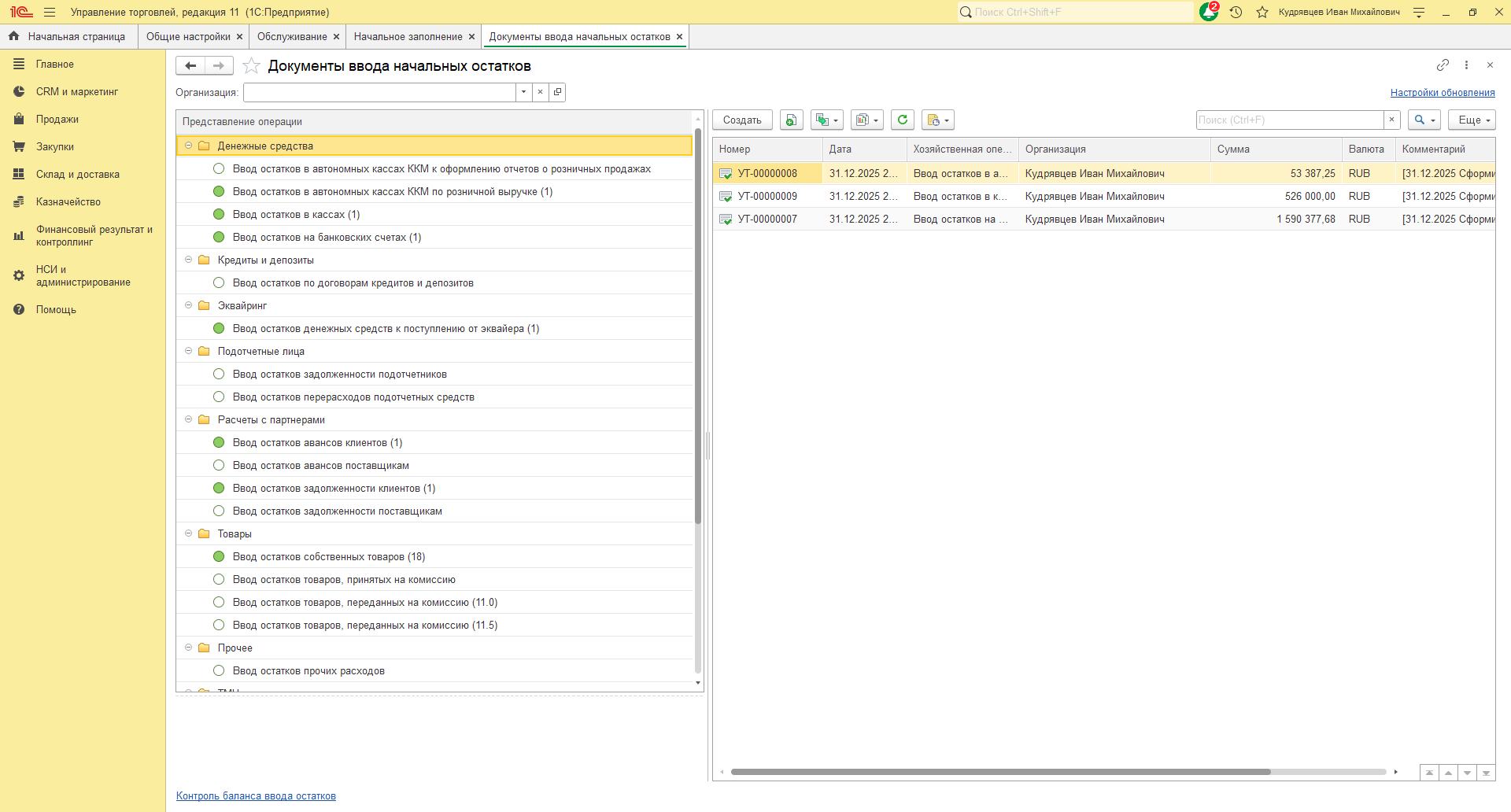Select radio for Ввод остатков авансов поставщикам
1511x812 pixels.
tap(219, 466)
